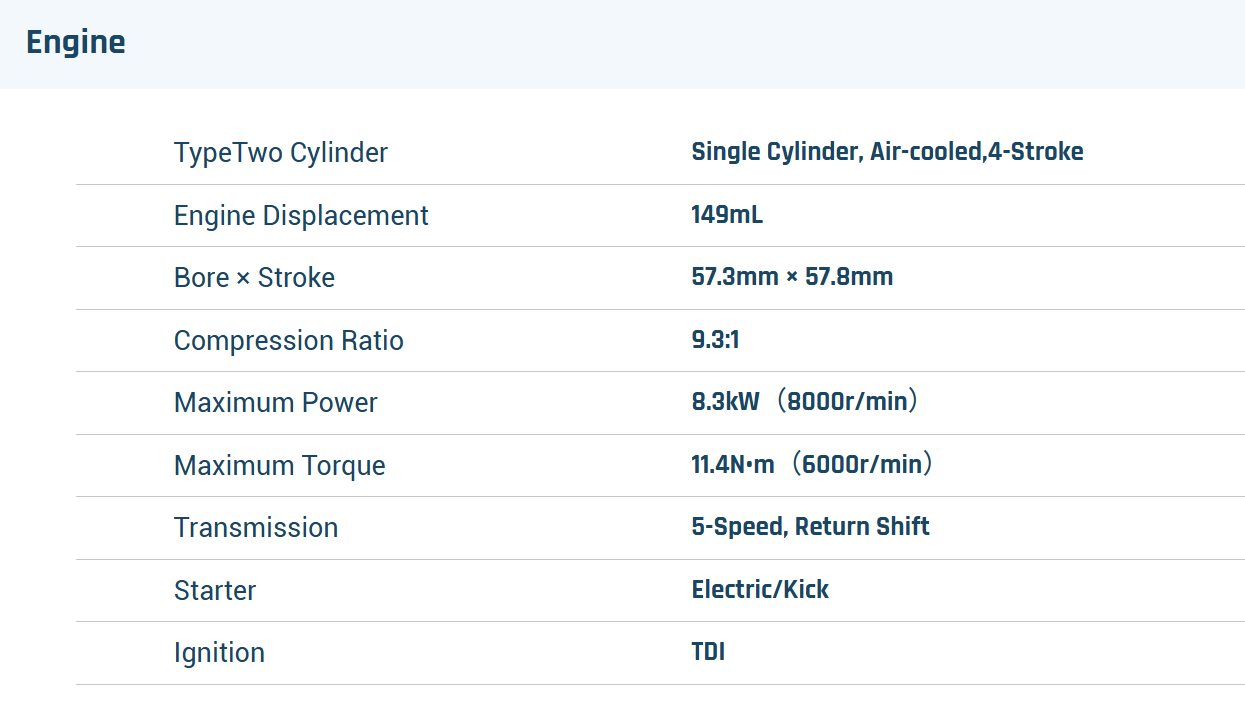This screenshot has width=1245, height=710.
Task: Click the Maximum Torque label
Action: pos(279,466)
